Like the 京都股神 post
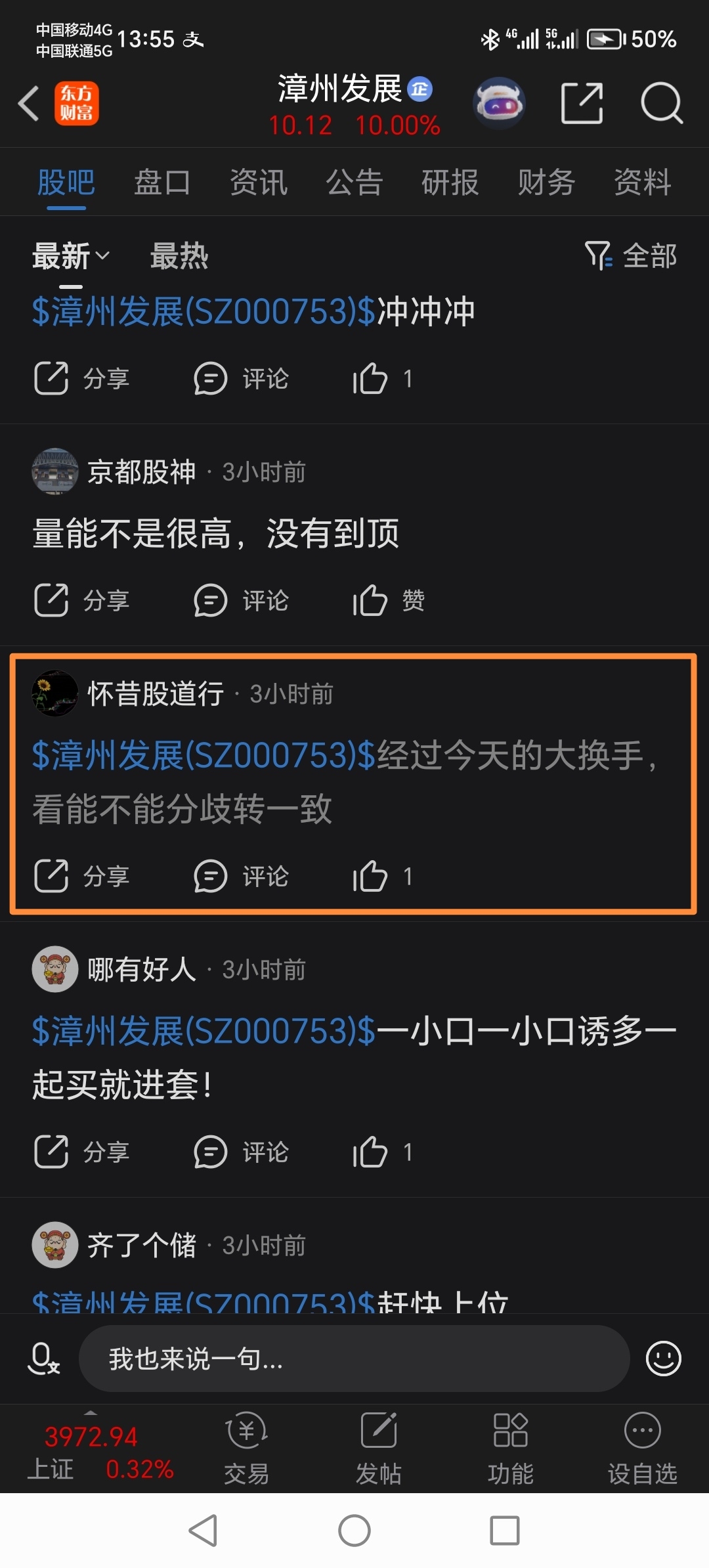This screenshot has width=709, height=1568. coord(389,600)
